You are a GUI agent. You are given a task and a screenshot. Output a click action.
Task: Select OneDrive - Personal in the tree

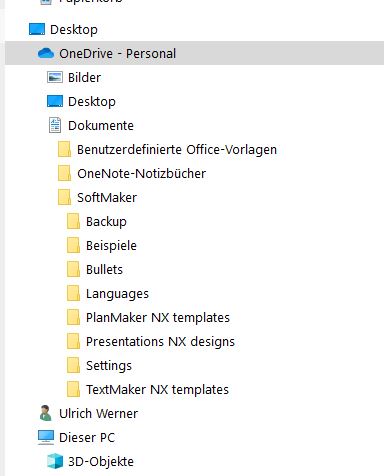tap(194, 53)
